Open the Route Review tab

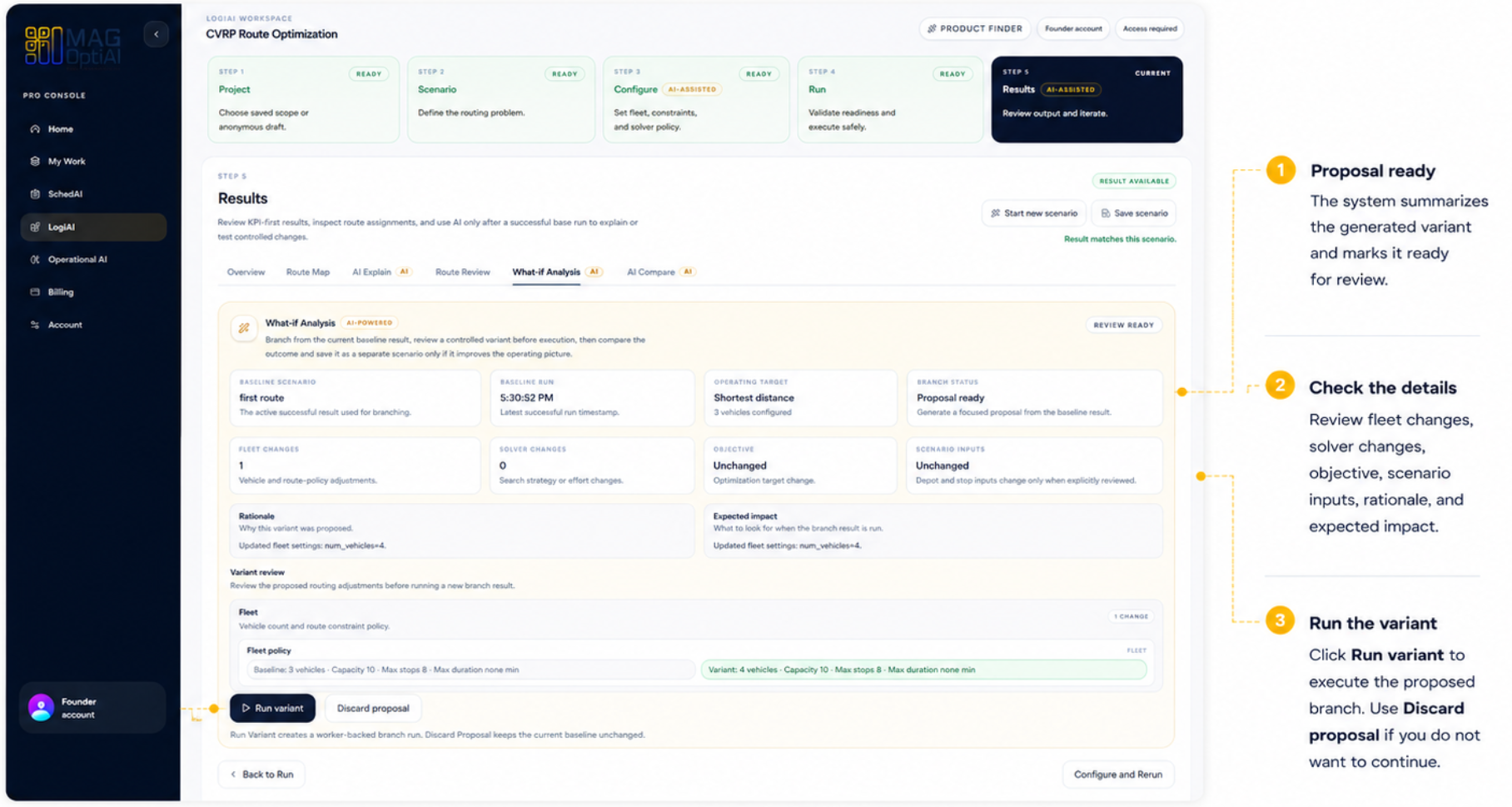(x=462, y=272)
